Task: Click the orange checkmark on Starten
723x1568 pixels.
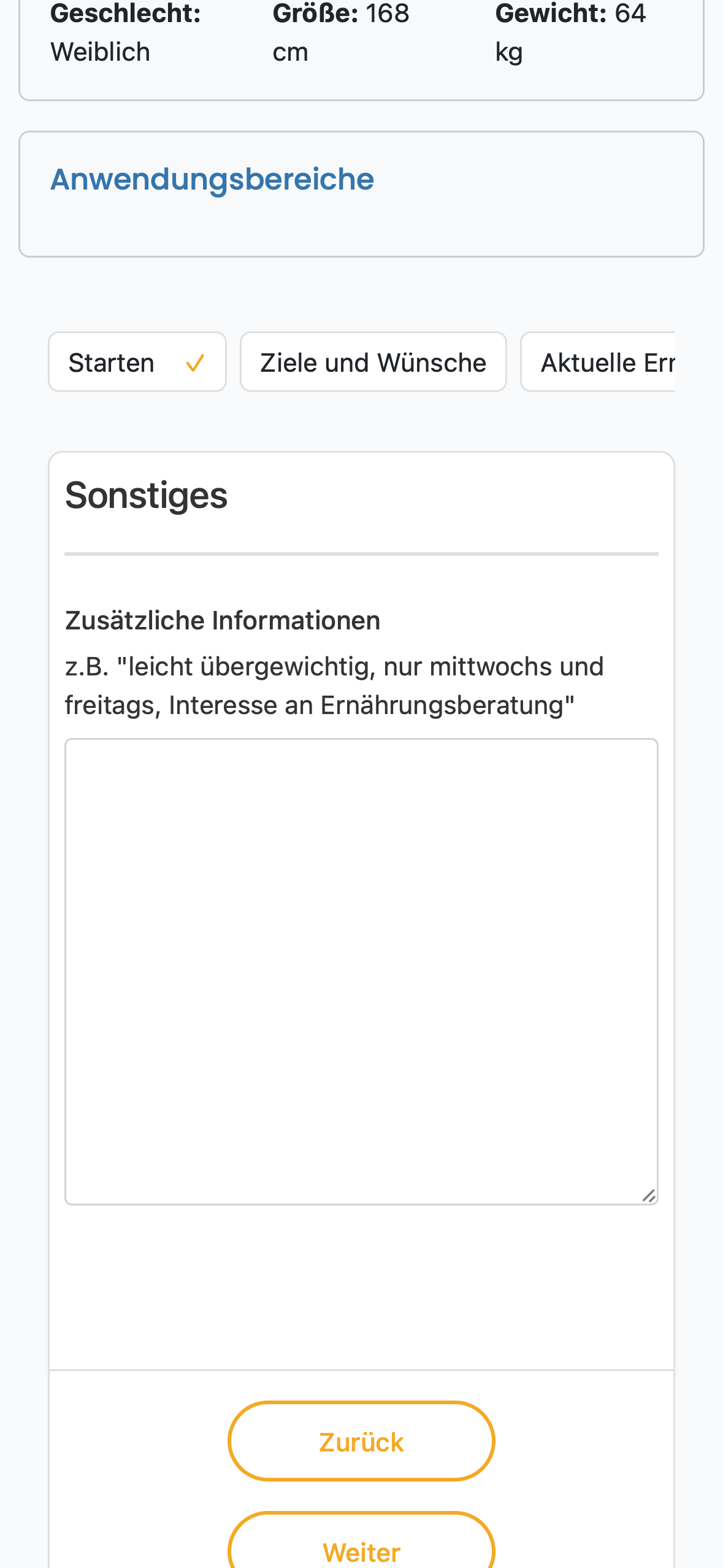Action: pos(194,363)
